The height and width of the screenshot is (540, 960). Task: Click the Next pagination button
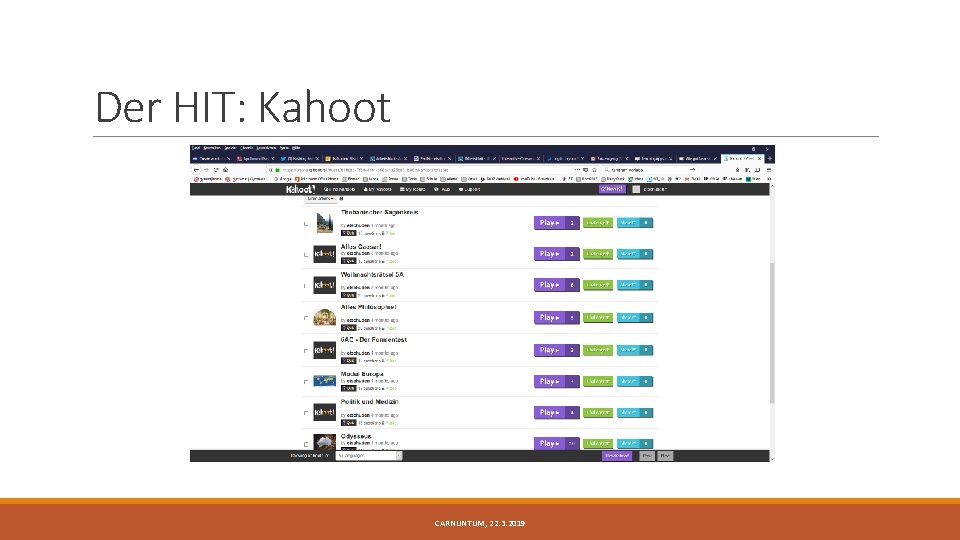tap(666, 456)
